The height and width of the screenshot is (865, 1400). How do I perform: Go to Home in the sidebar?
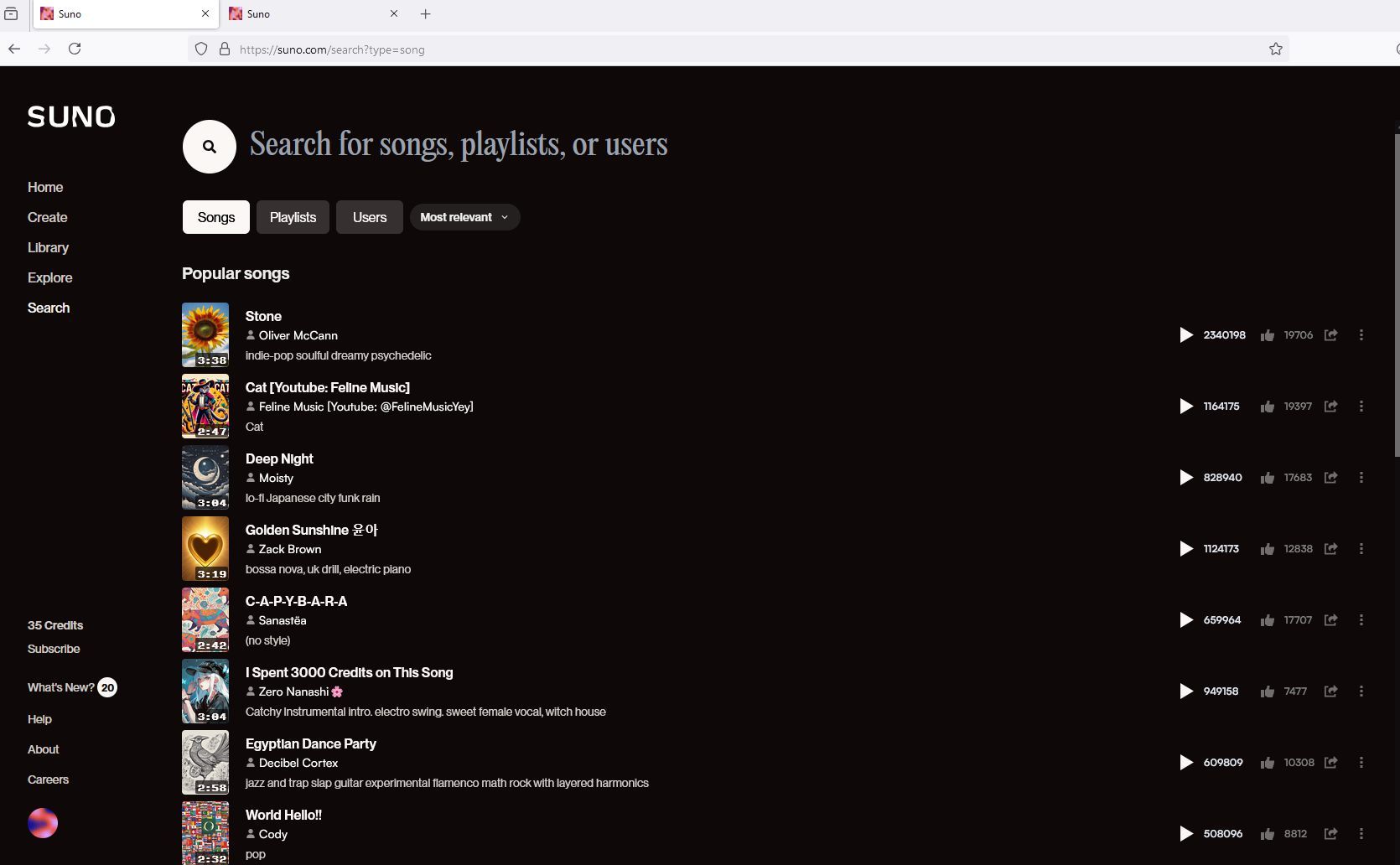(x=45, y=187)
